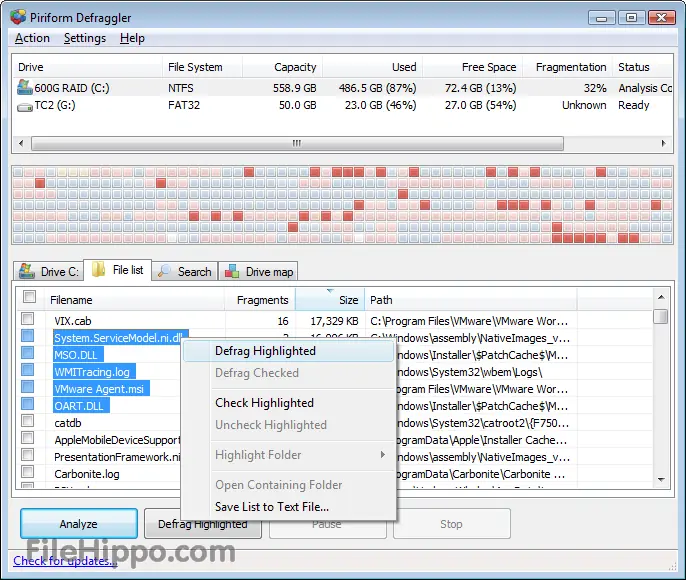Image resolution: width=686 pixels, height=580 pixels.
Task: Switch to the Drive map tab
Action: click(x=258, y=271)
